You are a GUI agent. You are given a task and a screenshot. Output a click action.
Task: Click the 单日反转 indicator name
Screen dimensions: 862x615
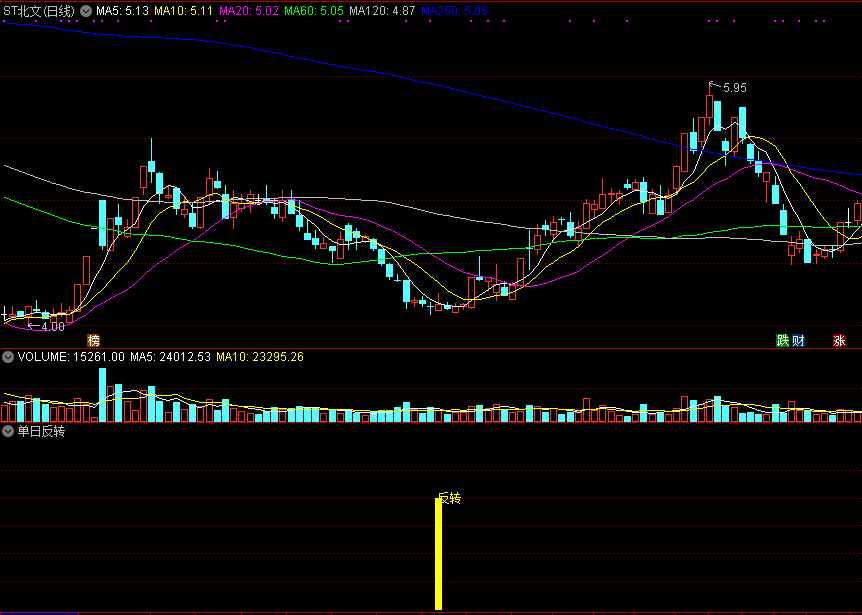(41, 431)
